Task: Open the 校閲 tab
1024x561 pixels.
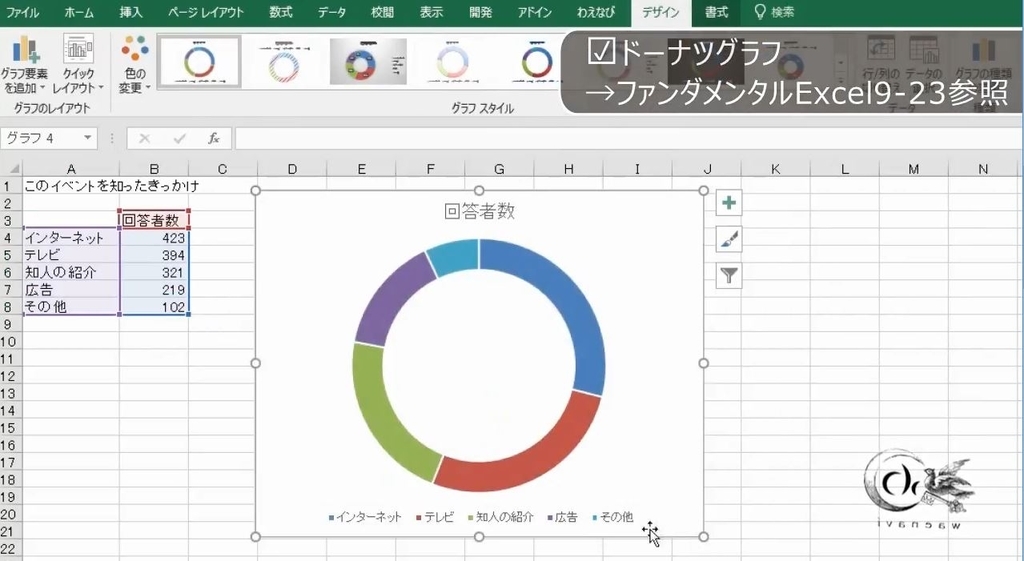Action: 382,12
